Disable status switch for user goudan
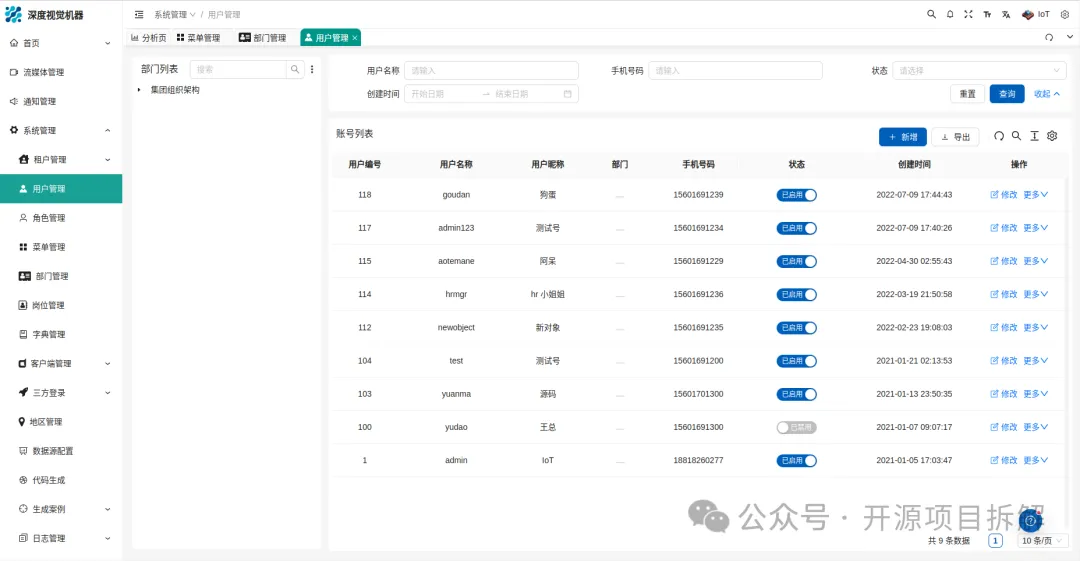Screen dimensions: 1080x561 tap(796, 195)
